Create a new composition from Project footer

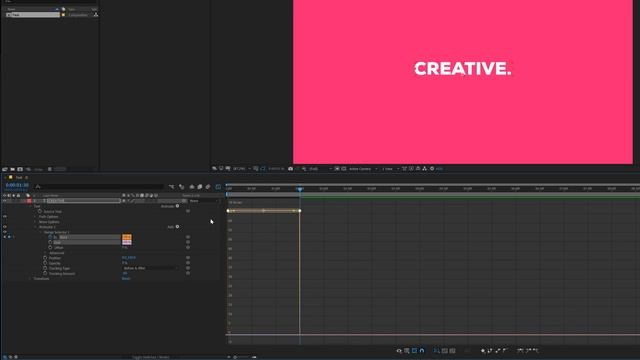coord(20,169)
